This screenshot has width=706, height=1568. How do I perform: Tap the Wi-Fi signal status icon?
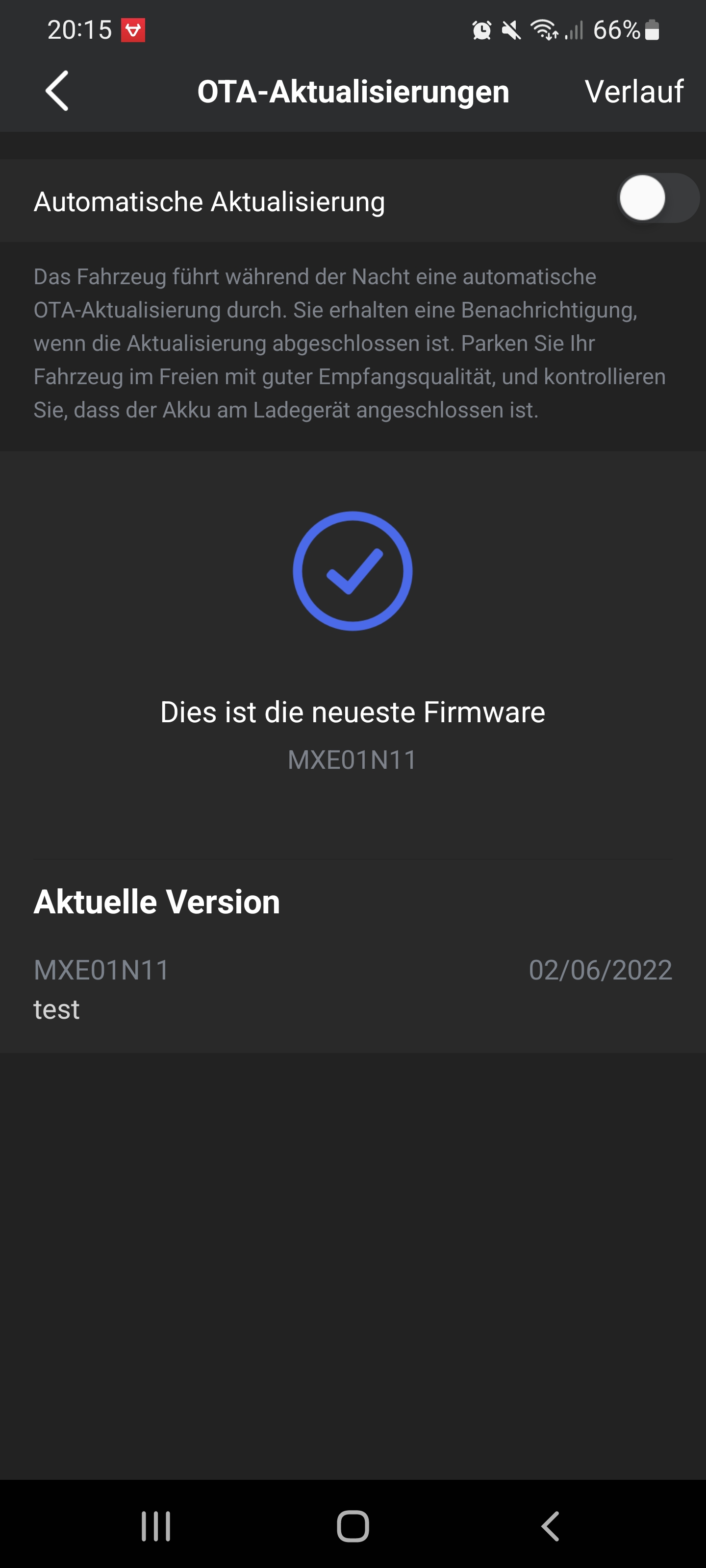pos(544,30)
